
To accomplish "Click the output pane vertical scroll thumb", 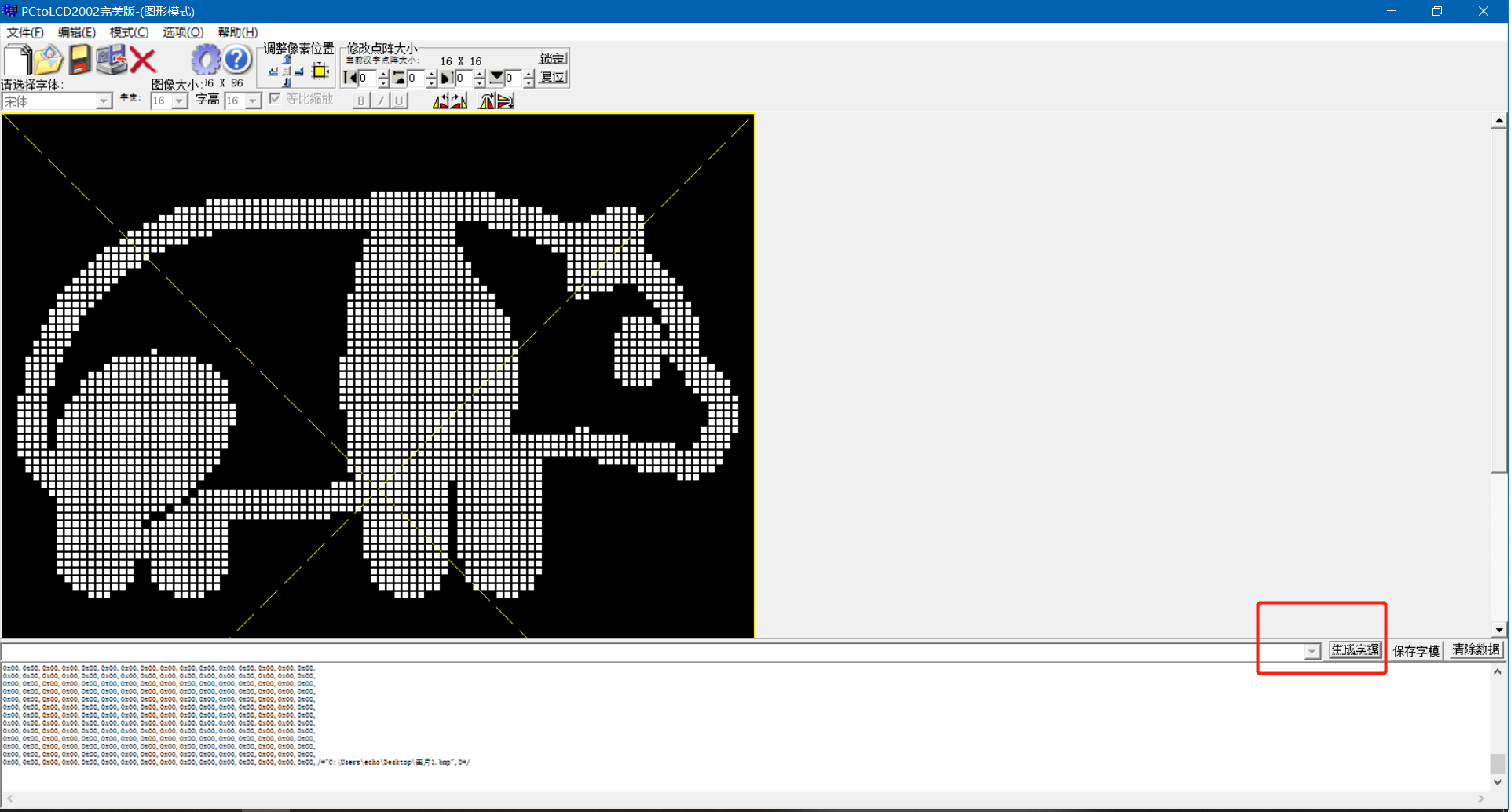I will 1498,763.
